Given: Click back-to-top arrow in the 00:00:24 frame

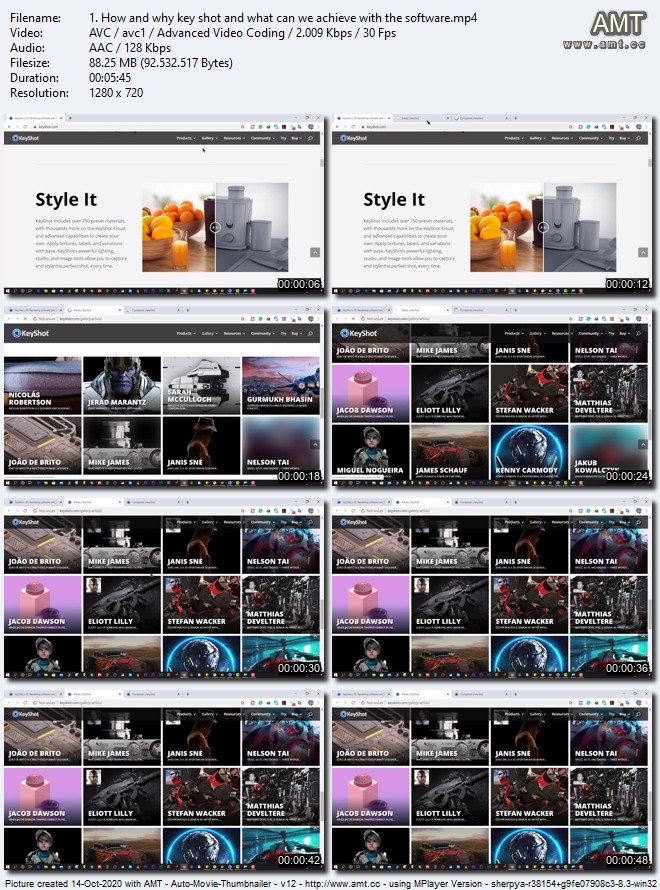Looking at the screenshot, I should tap(643, 444).
